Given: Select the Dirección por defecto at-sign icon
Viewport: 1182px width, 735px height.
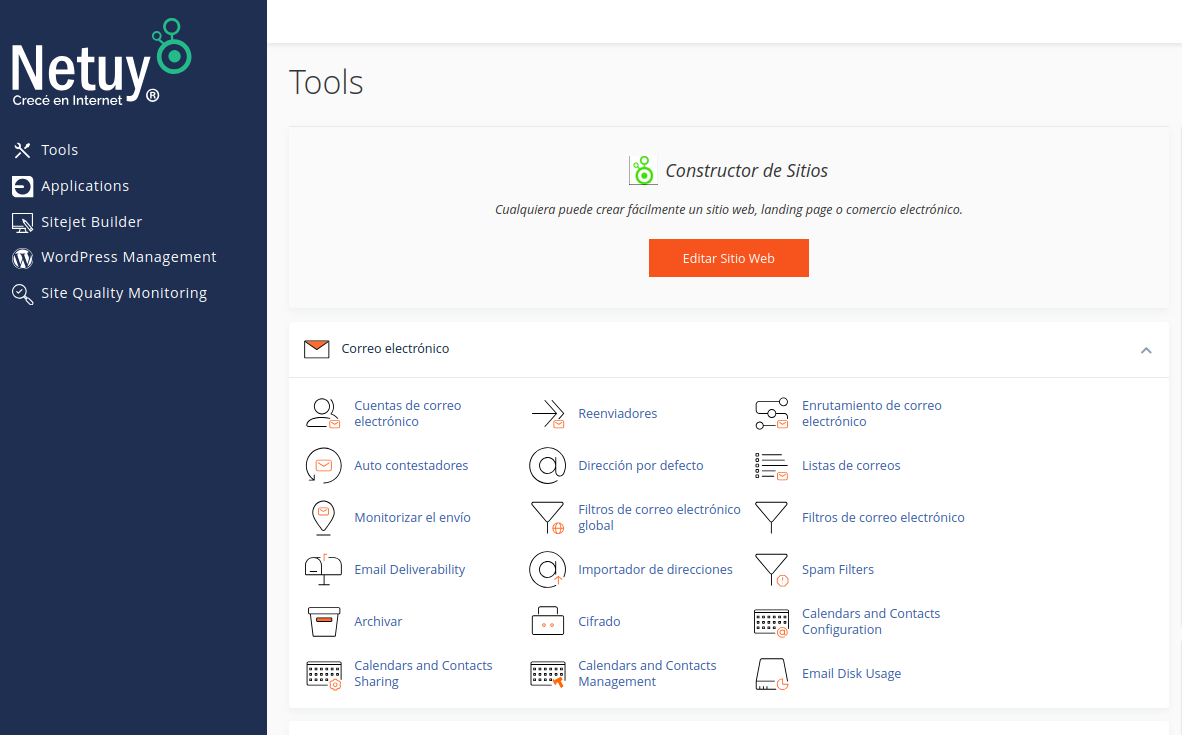Looking at the screenshot, I should click(547, 466).
